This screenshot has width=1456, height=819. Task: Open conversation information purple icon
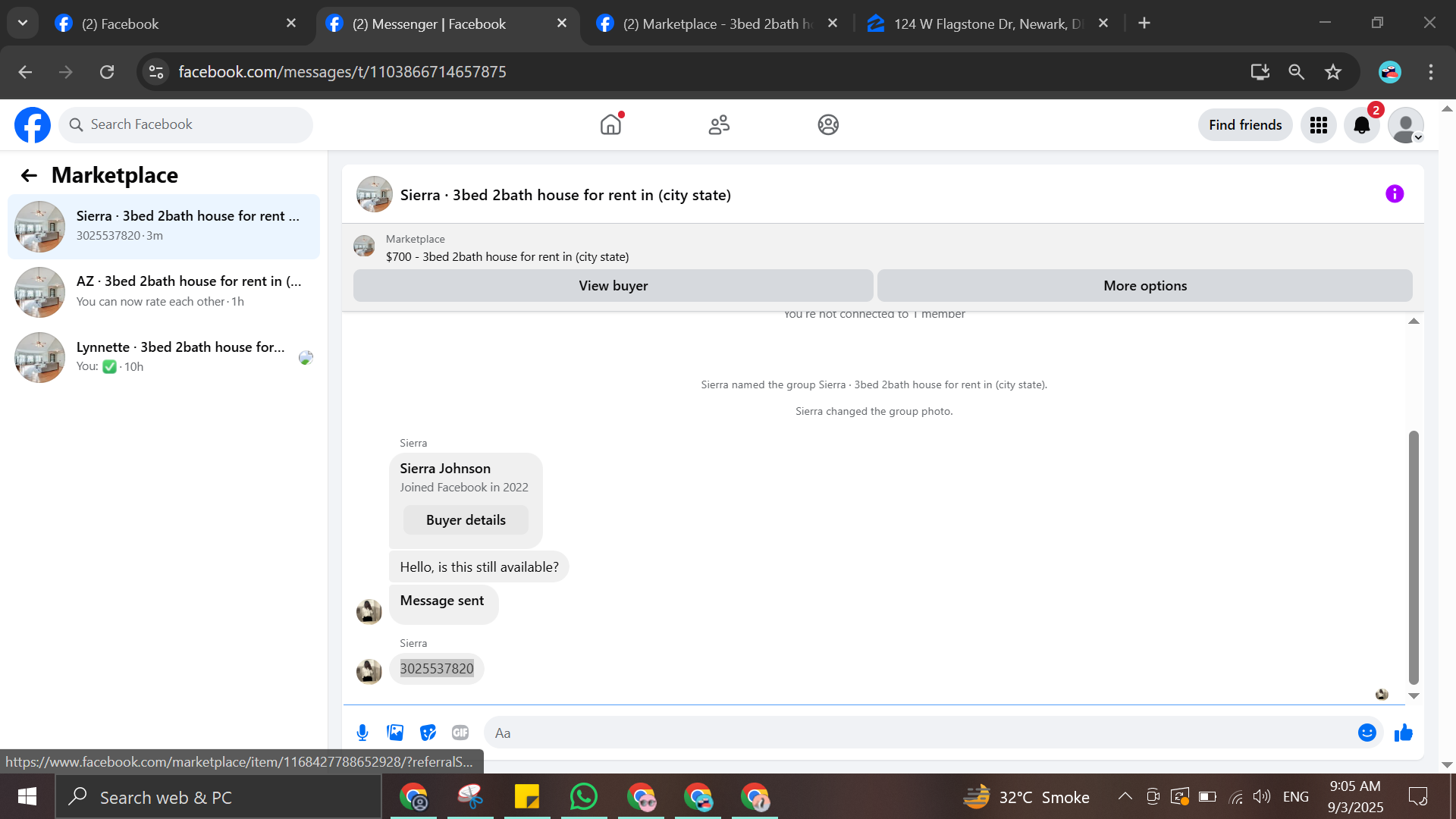[1395, 194]
